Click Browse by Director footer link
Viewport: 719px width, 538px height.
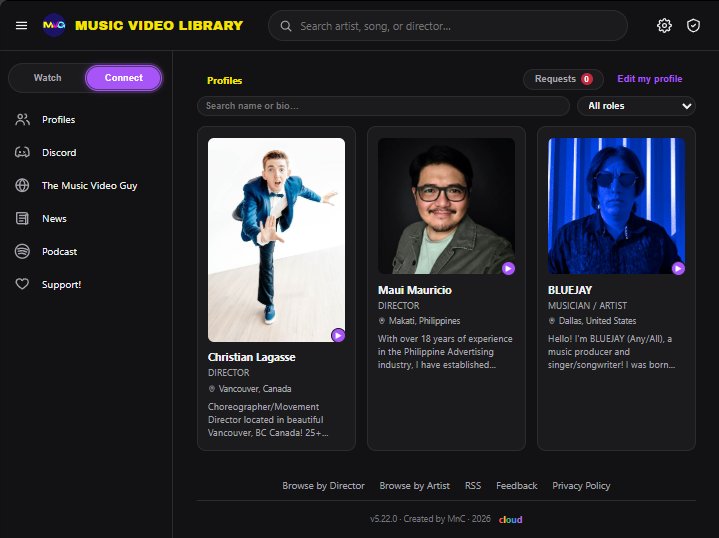tap(323, 486)
